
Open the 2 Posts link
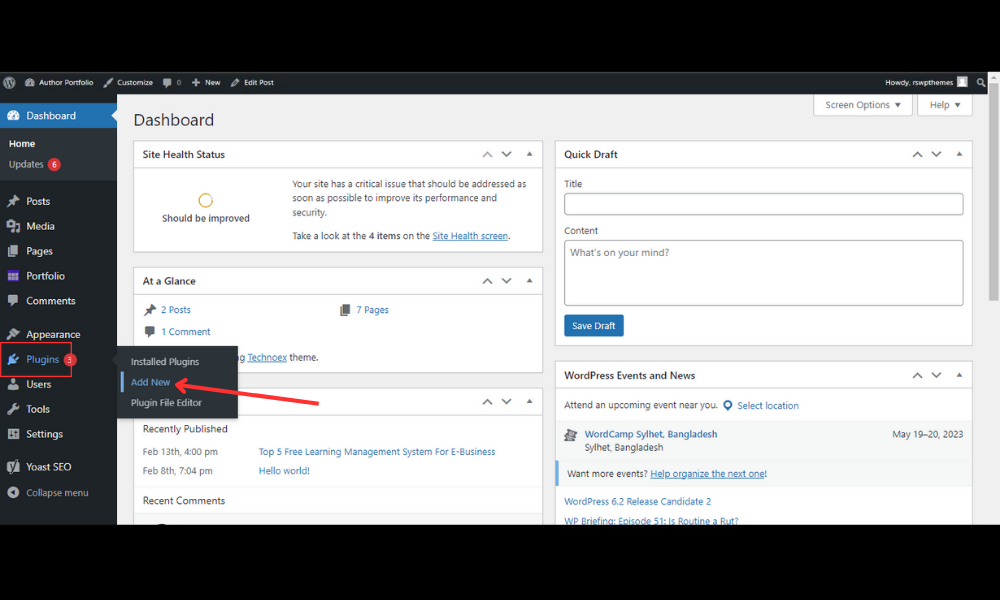point(175,310)
